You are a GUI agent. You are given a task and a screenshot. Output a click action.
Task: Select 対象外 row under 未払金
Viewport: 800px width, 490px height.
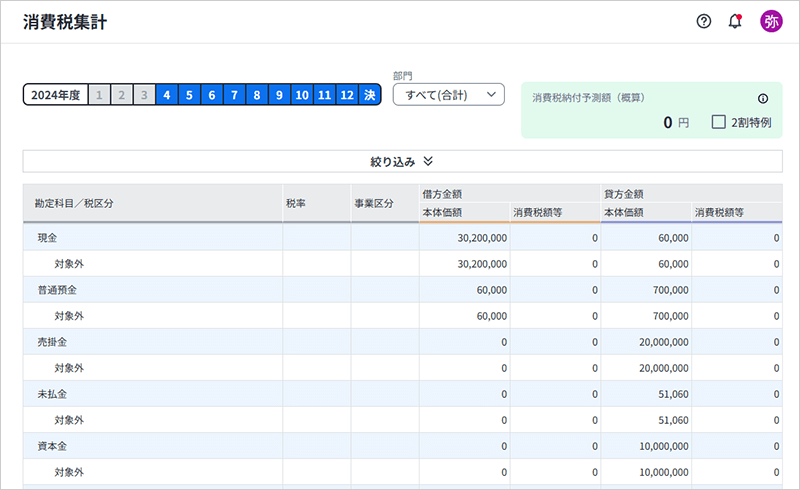(x=403, y=420)
